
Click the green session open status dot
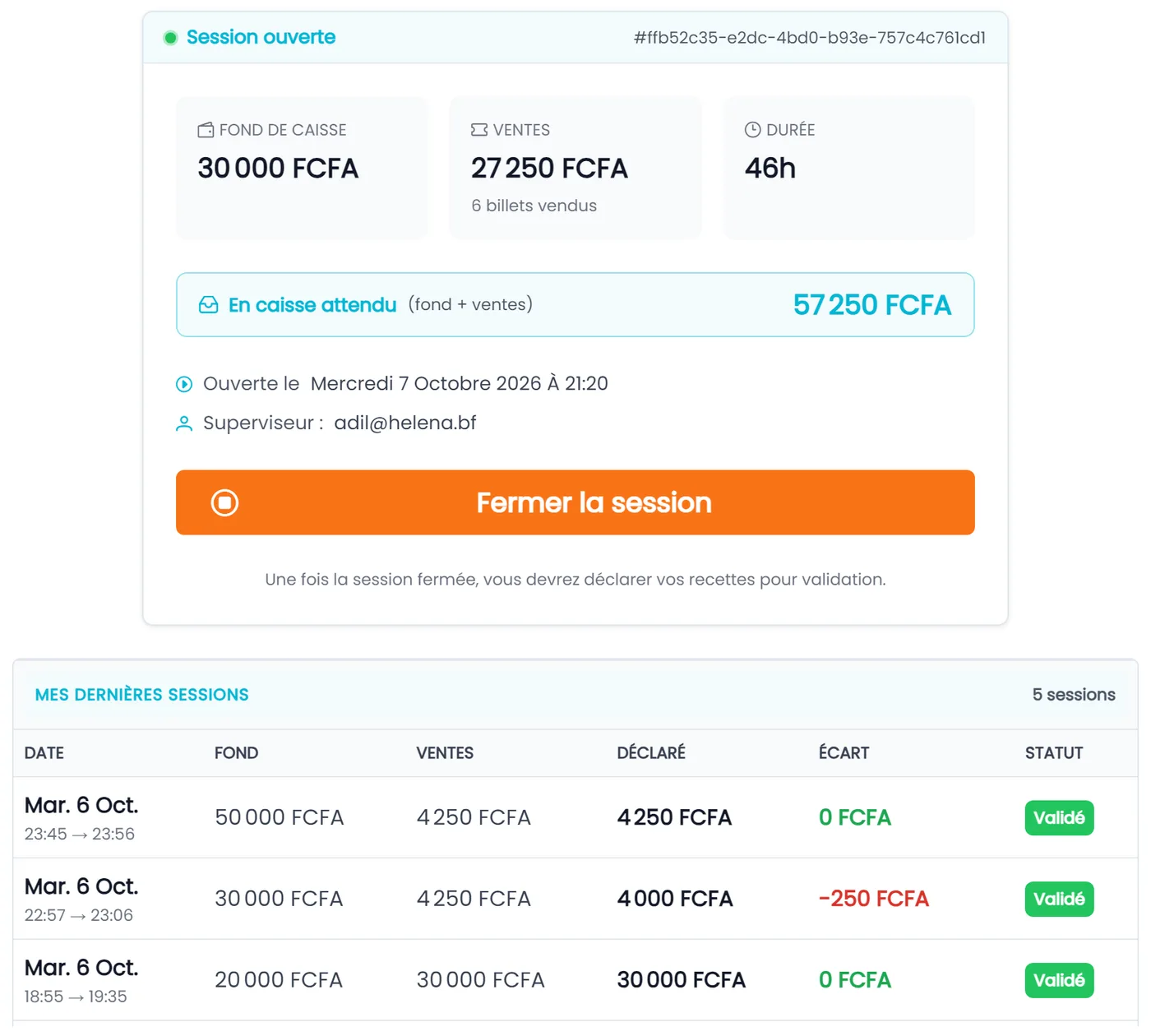pos(170,38)
